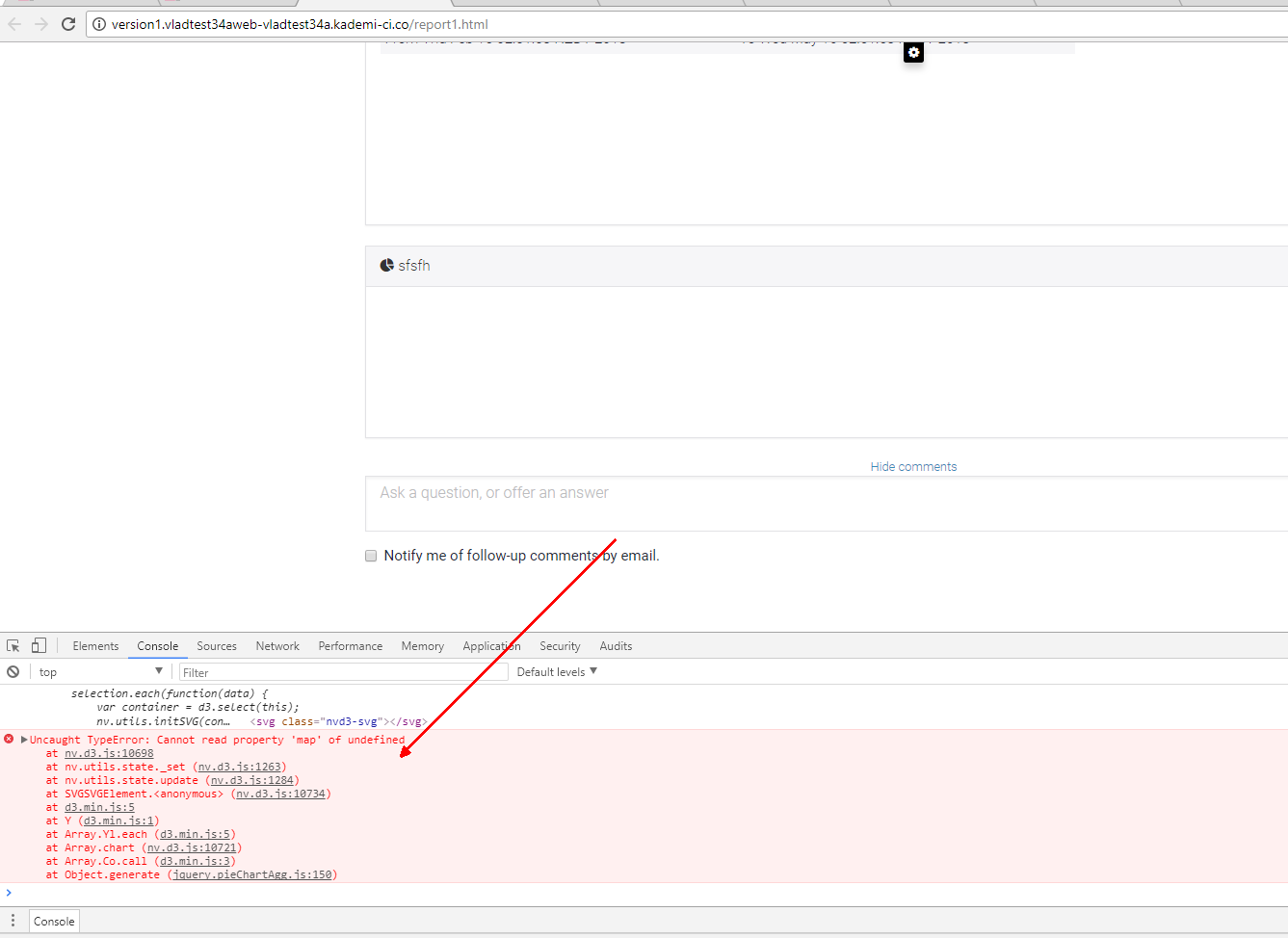
Task: Enable Notify me of follow-up comments checkbox
Action: pyautogui.click(x=371, y=556)
